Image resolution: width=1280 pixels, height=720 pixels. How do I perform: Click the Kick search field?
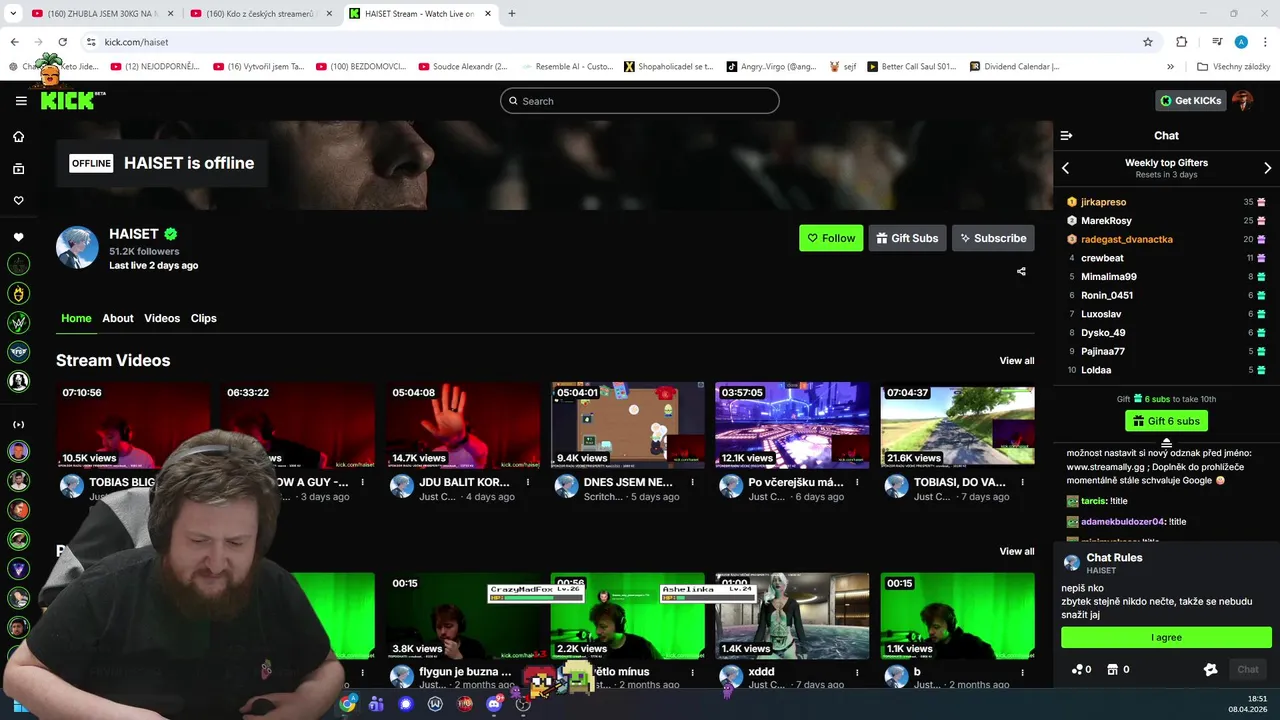click(640, 101)
